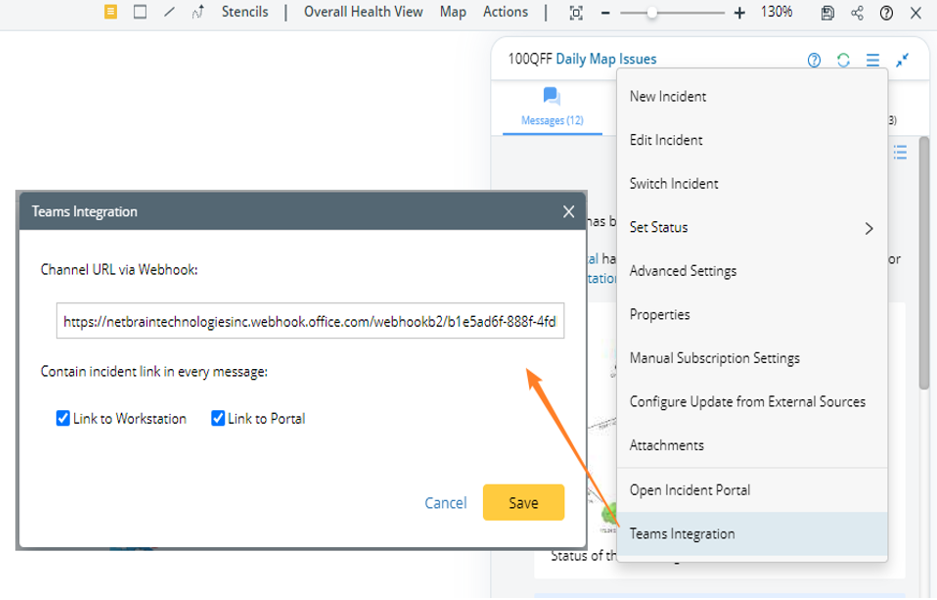Save the Teams Integration settings

click(x=523, y=502)
